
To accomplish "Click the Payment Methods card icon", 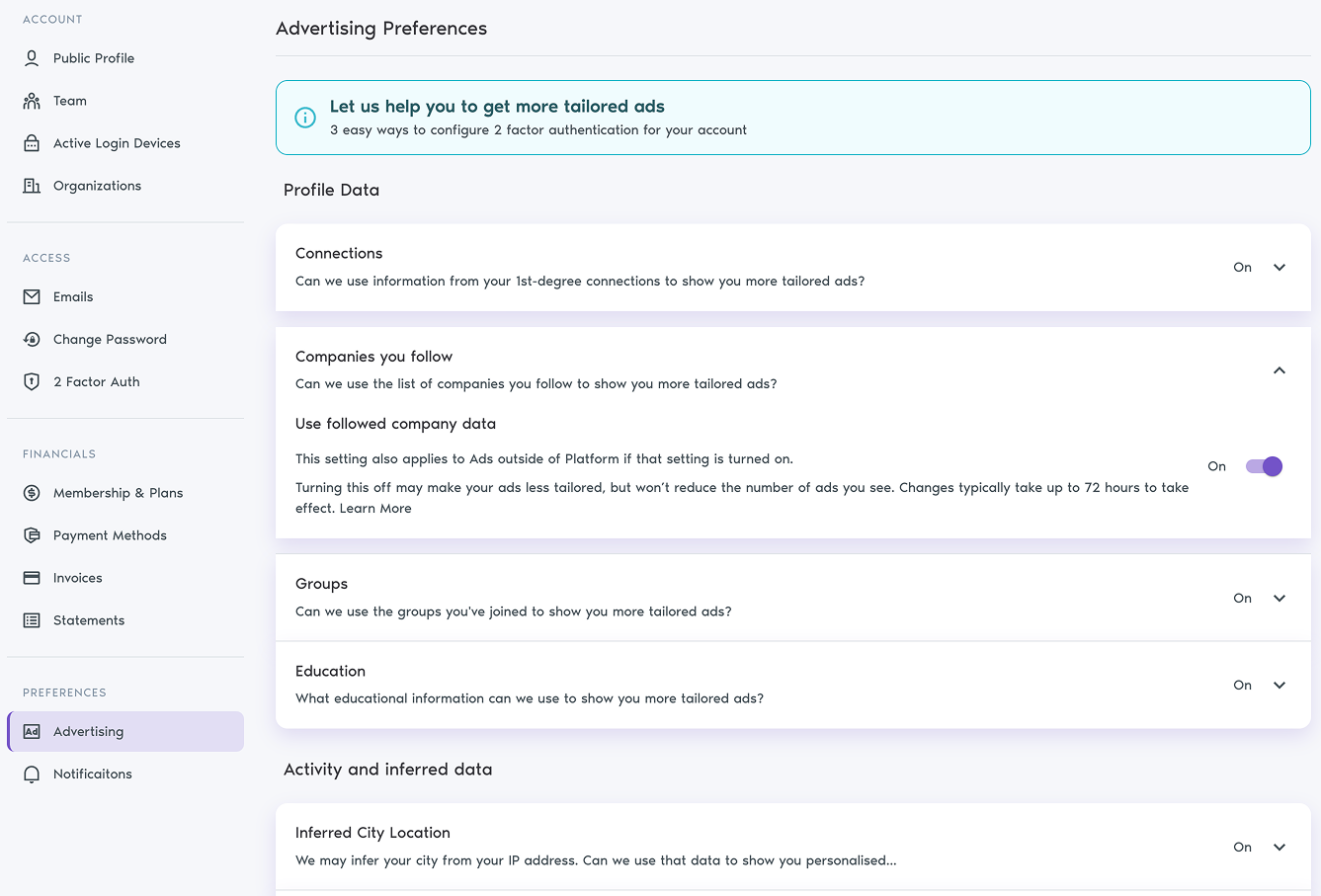I will point(31,534).
